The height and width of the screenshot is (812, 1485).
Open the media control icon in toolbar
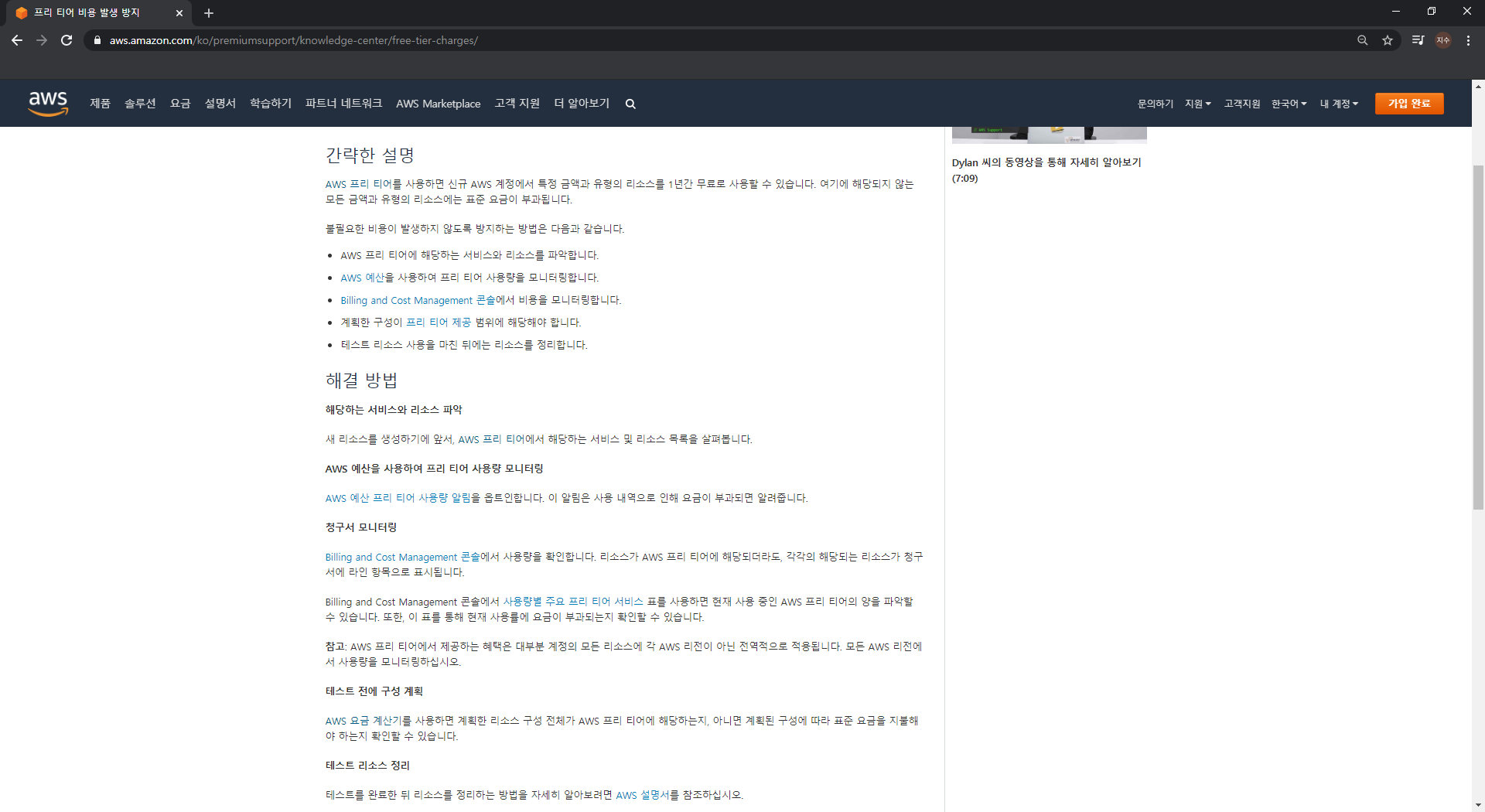[1418, 40]
